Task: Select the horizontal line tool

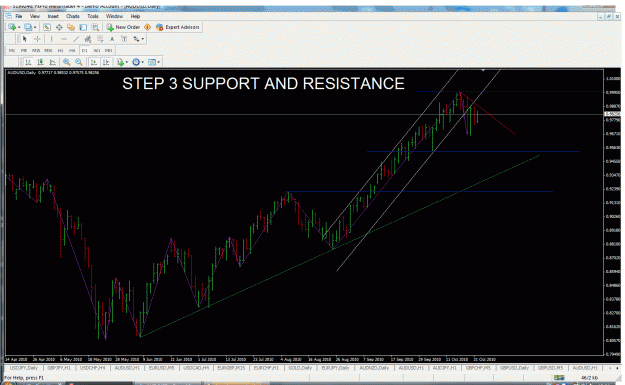Action: tap(64, 39)
